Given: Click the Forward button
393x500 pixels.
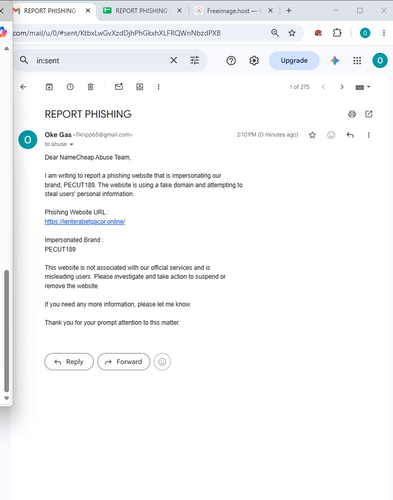Looking at the screenshot, I should point(124,362).
